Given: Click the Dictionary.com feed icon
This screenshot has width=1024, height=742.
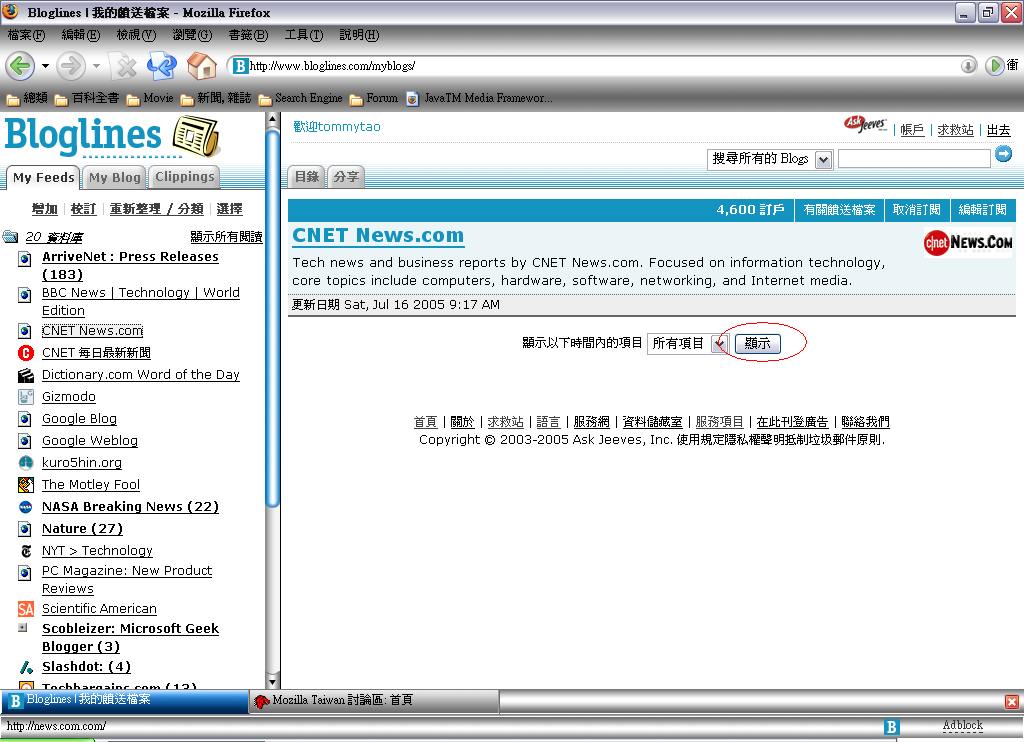Looking at the screenshot, I should (25, 375).
